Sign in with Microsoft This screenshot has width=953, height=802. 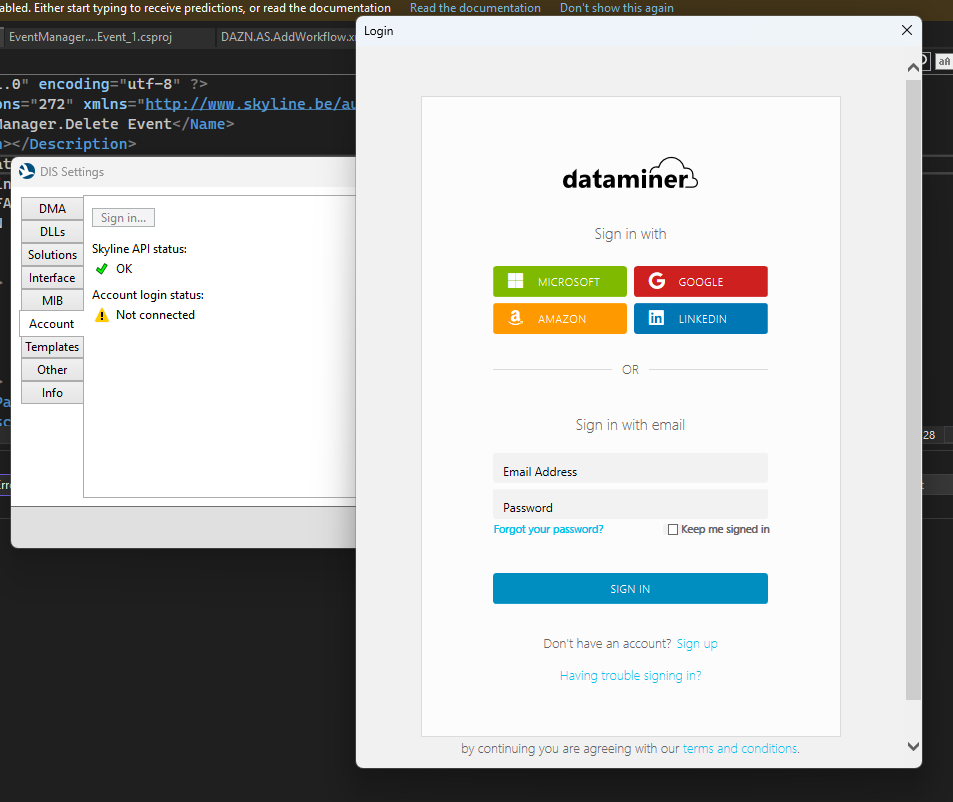[x=559, y=281]
